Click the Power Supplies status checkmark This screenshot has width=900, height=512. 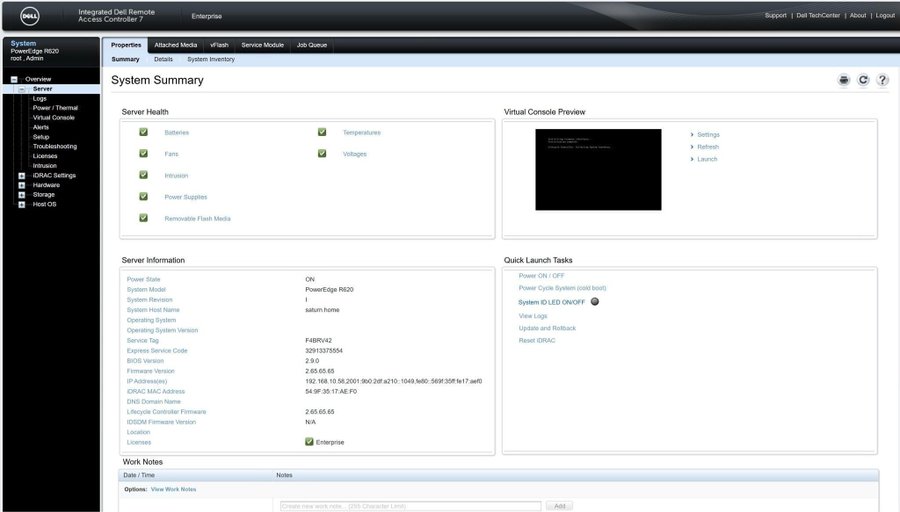143,196
